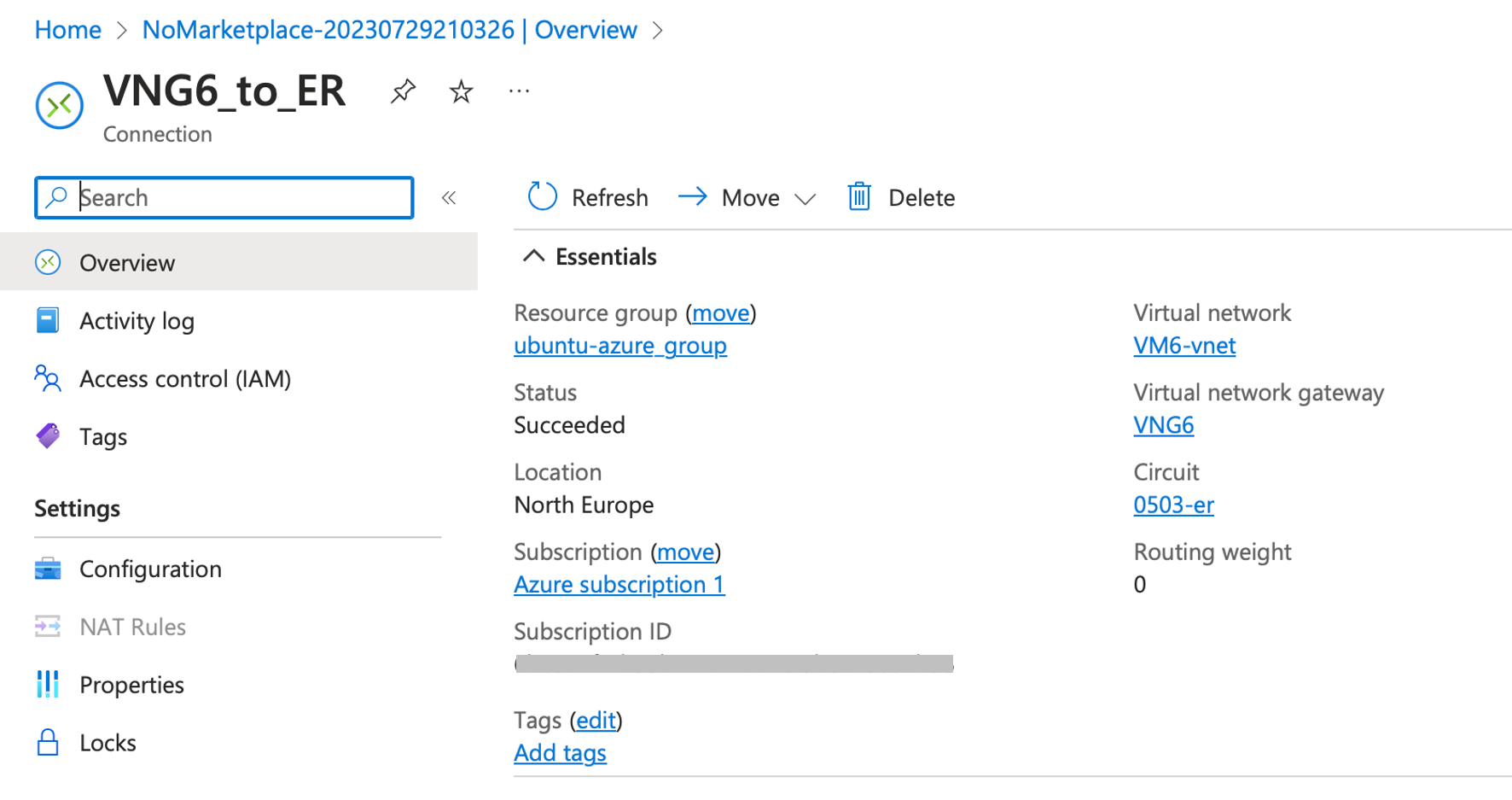Click the Move button label
The image size is (1512, 800).
(x=750, y=198)
